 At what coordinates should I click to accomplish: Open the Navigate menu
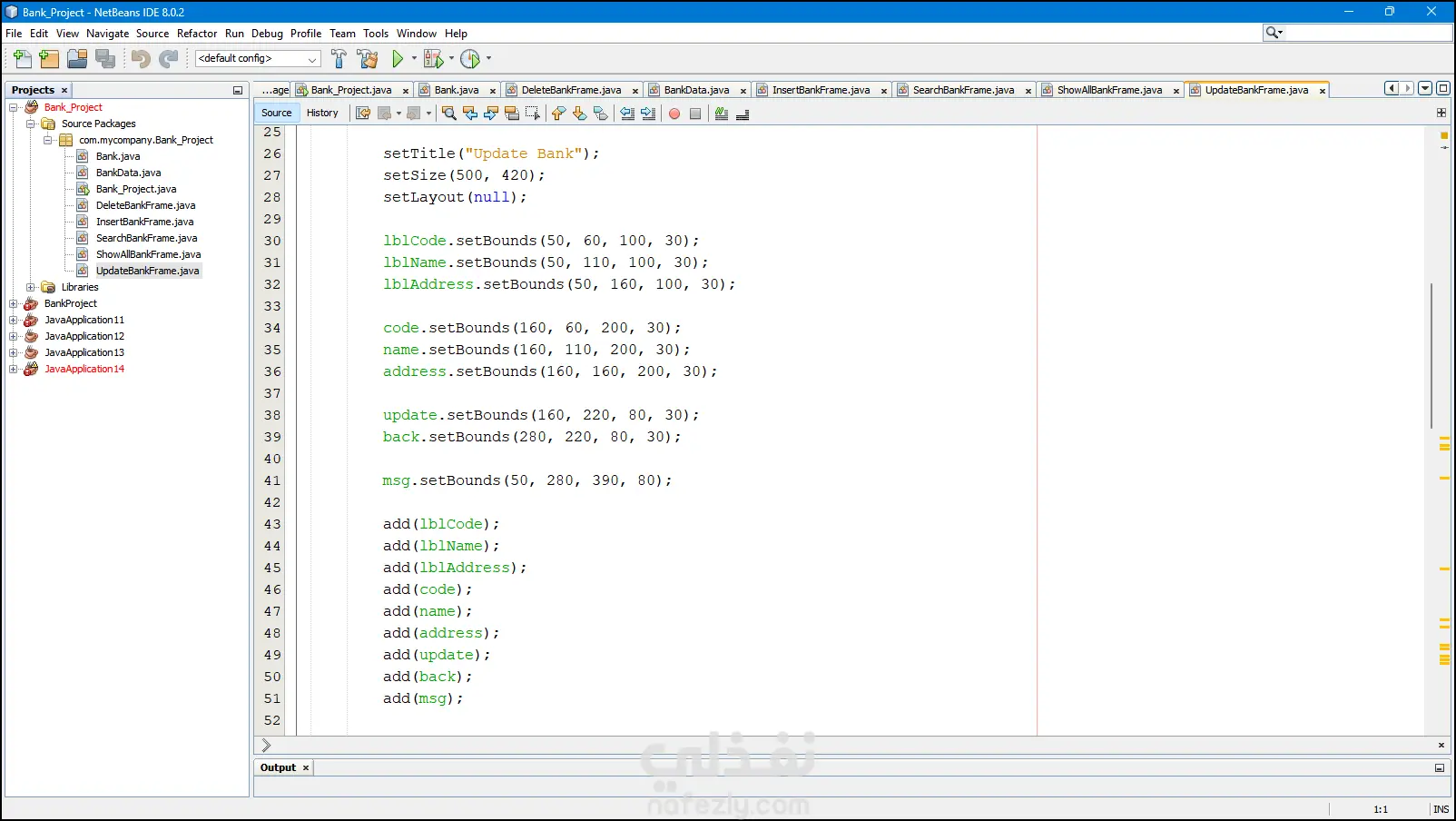pyautogui.click(x=107, y=34)
